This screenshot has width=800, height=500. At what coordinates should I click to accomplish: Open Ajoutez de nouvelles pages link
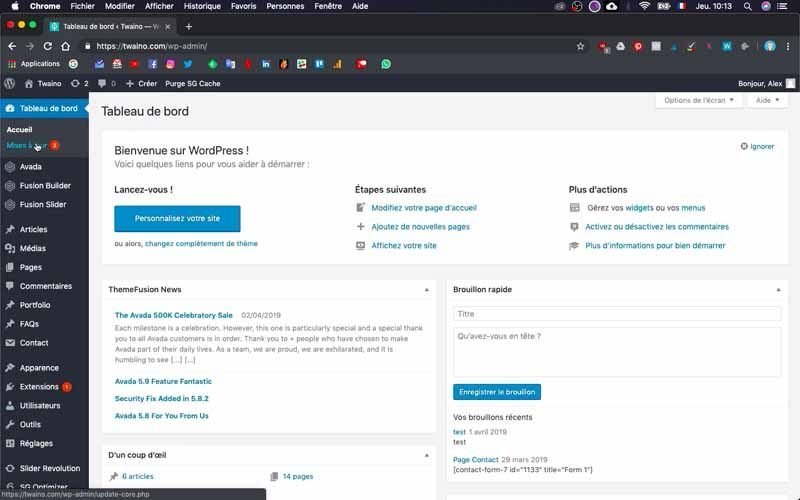point(420,227)
